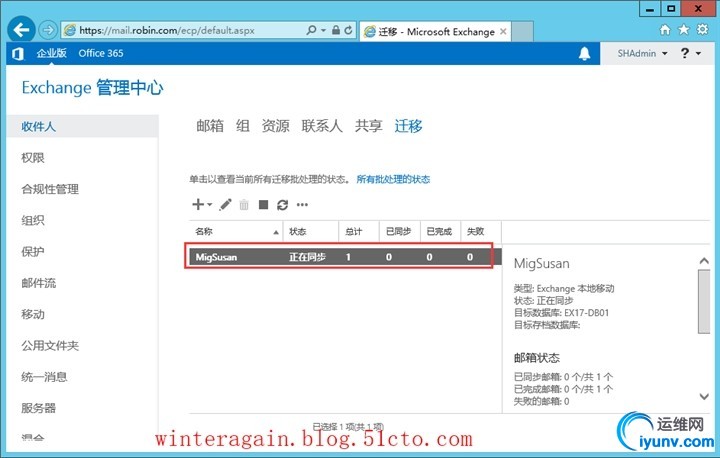720x458 pixels.
Task: Click the 已完成 column header
Action: click(x=440, y=232)
